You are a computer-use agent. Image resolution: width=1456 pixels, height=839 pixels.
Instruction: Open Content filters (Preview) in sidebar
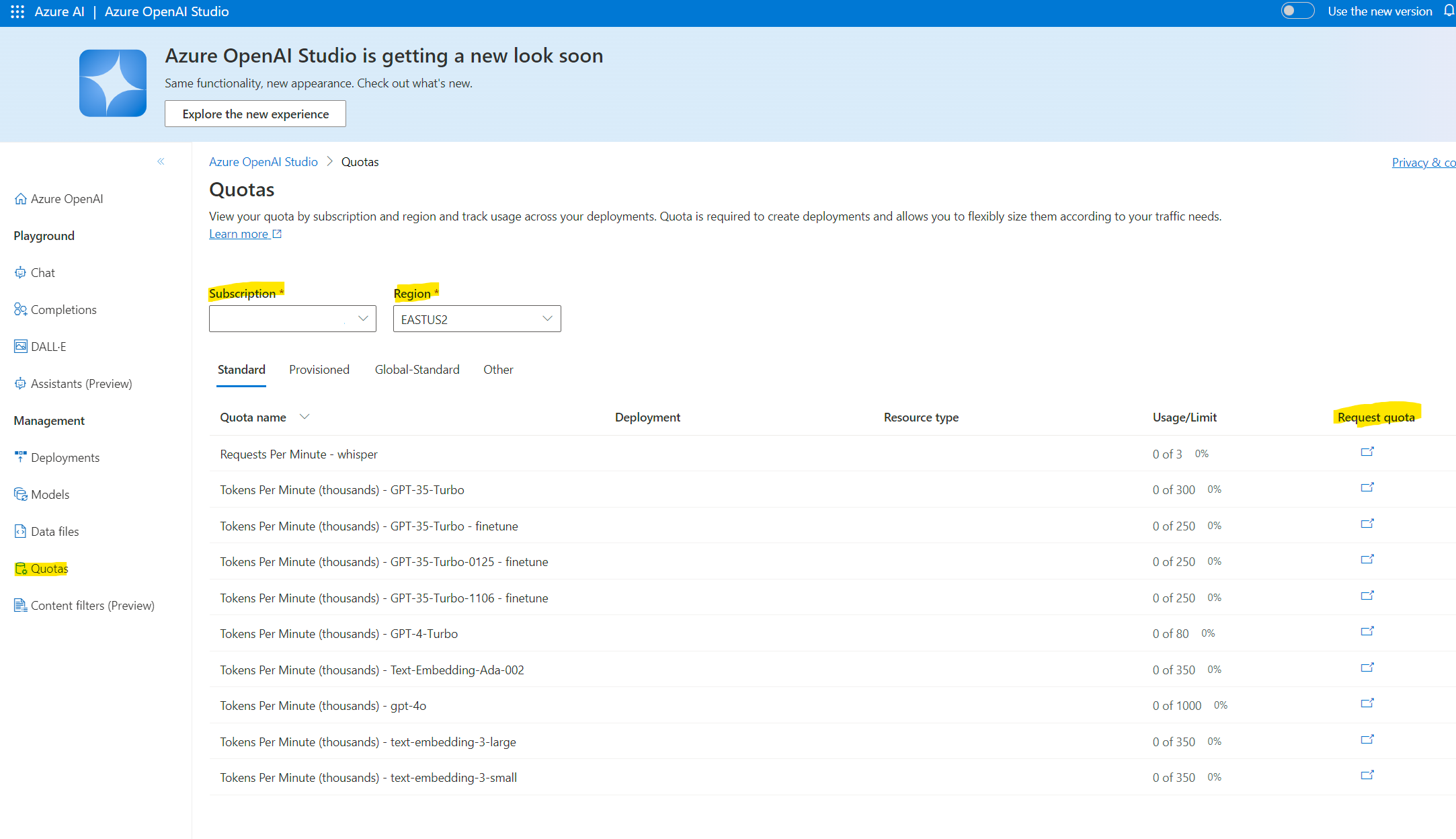coord(84,606)
